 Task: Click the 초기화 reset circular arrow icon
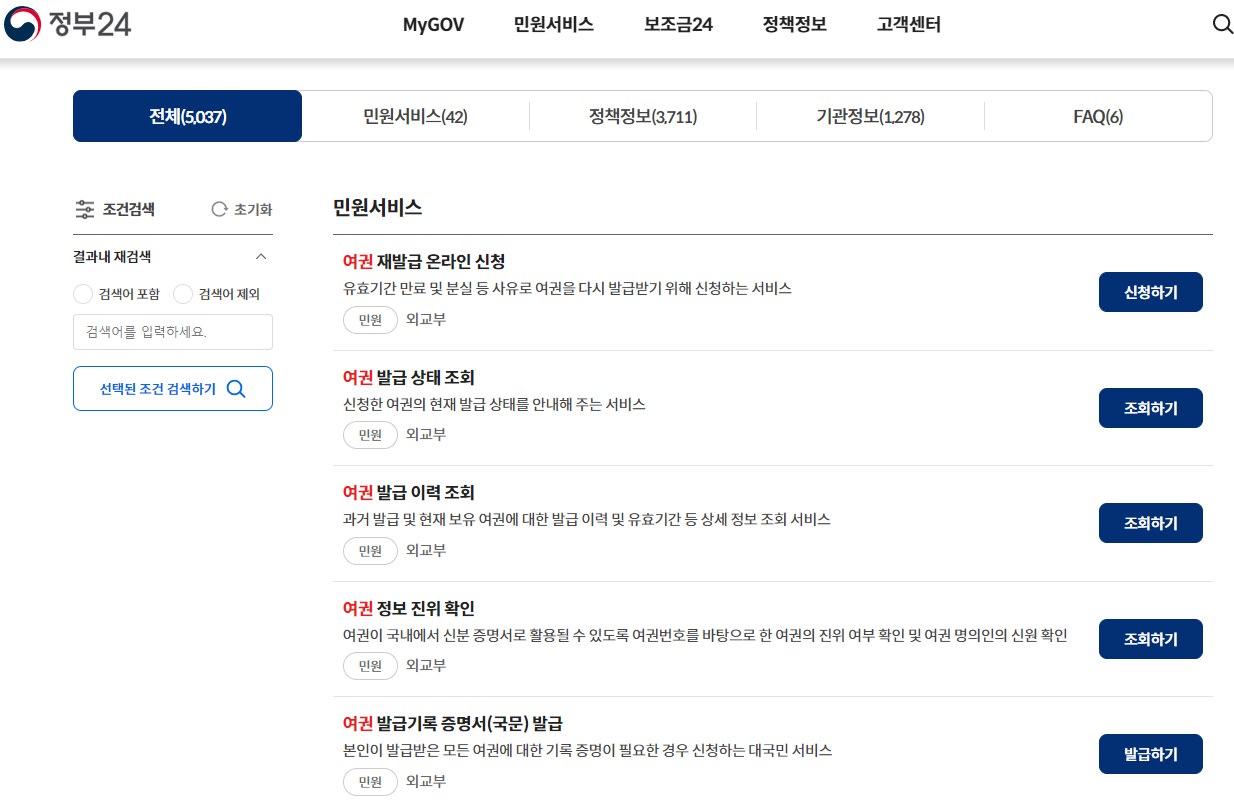(x=219, y=210)
